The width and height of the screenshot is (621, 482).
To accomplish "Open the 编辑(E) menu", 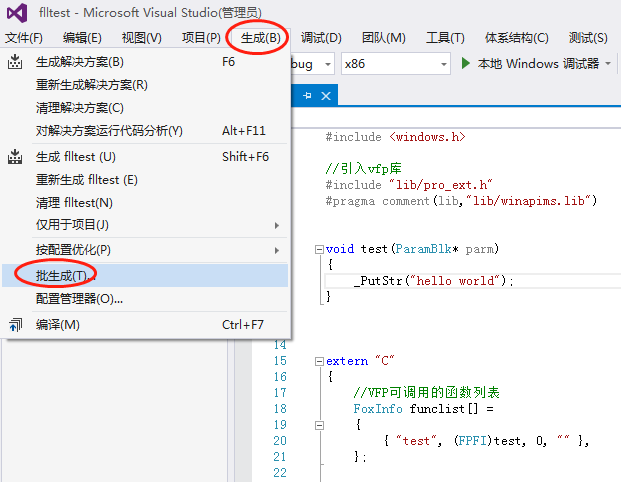I will point(82,38).
